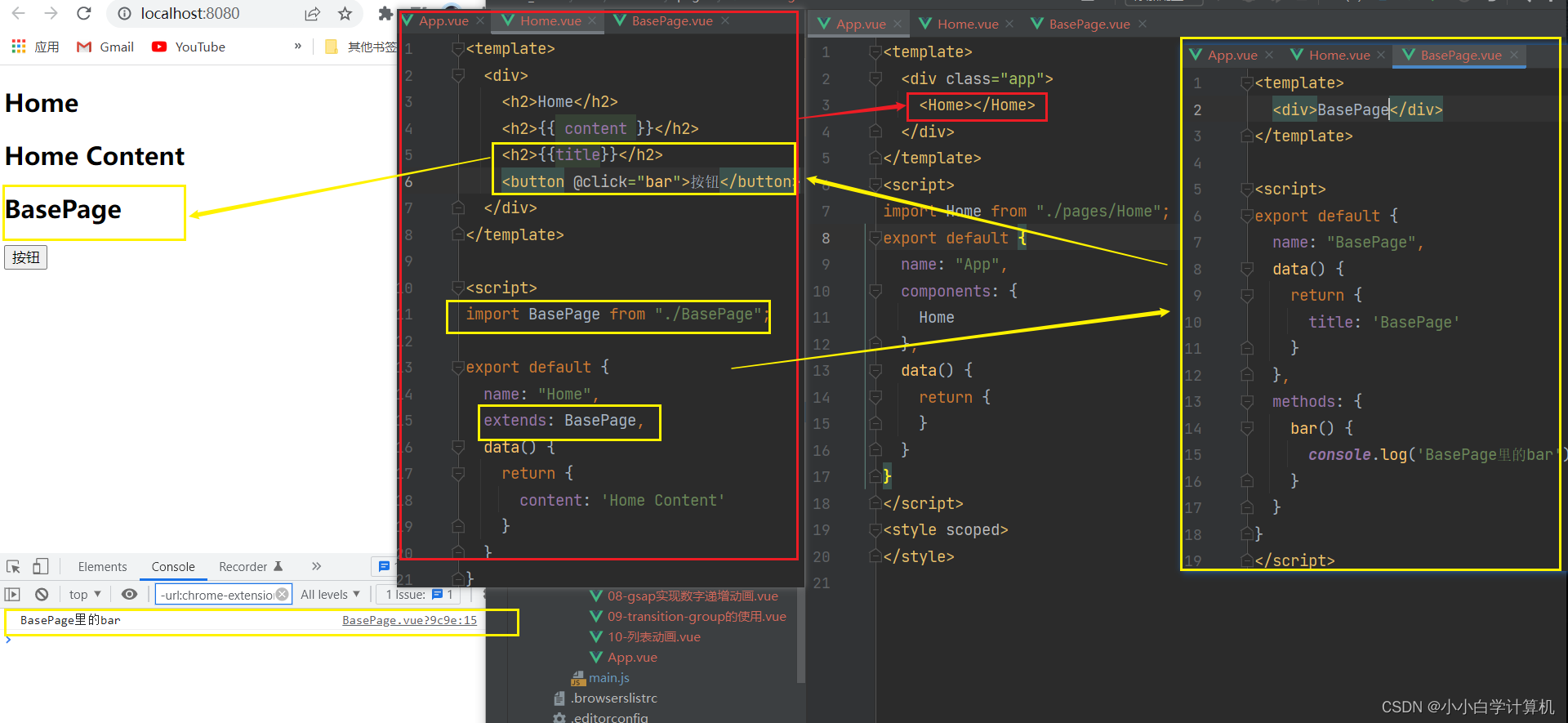Collapse template fold in middle editor line 1
Viewport: 1568px width, 723px height.
point(875,52)
